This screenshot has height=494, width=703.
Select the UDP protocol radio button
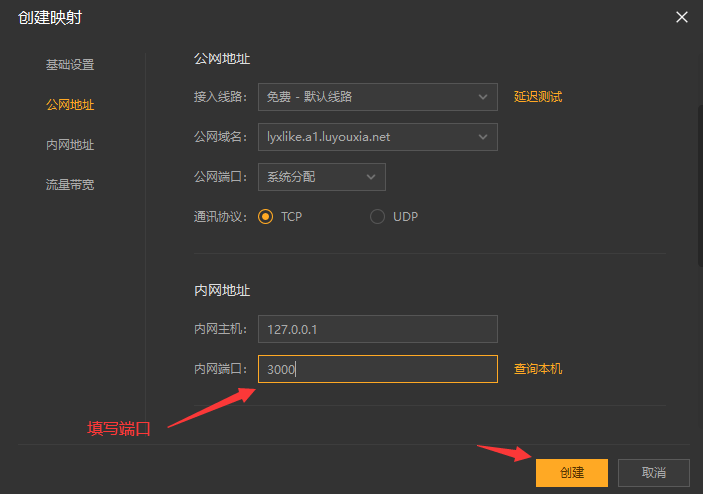point(377,217)
